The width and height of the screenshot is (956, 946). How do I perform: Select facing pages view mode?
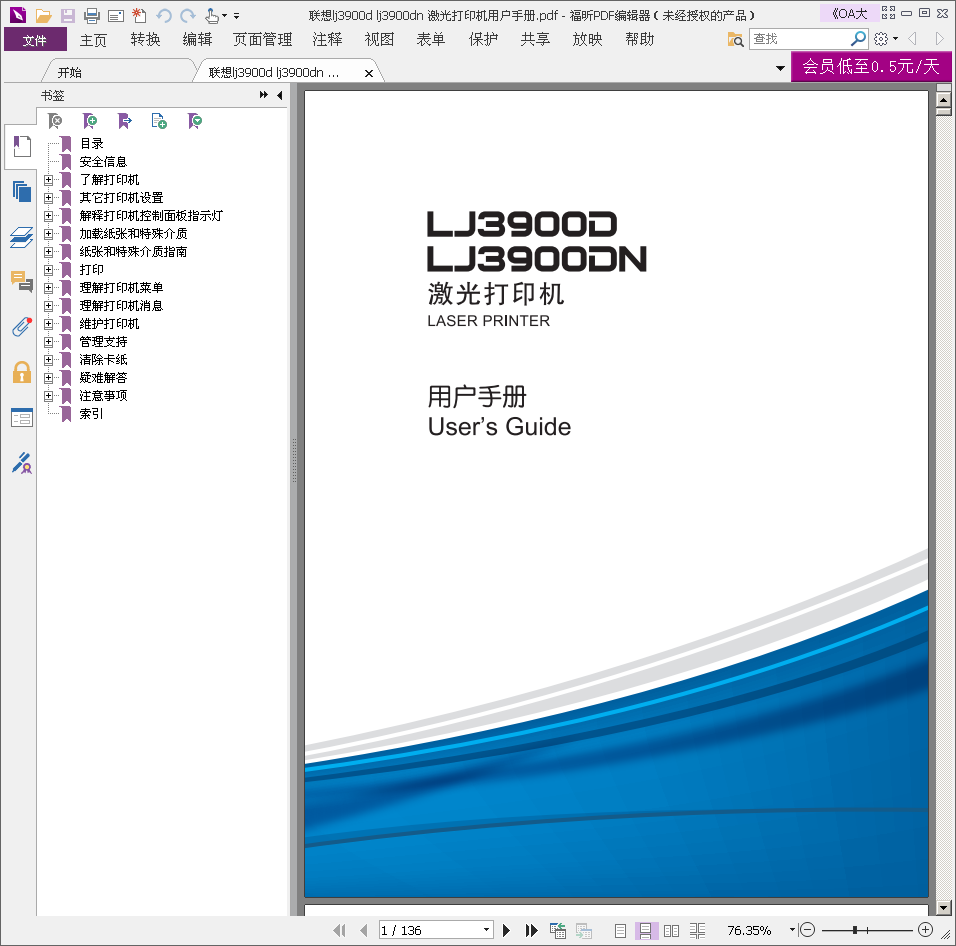coord(671,931)
